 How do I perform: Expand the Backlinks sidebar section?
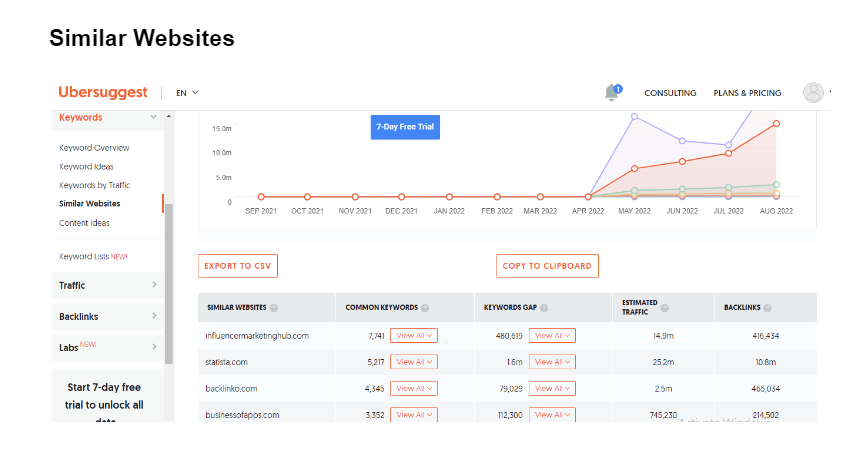(x=154, y=316)
